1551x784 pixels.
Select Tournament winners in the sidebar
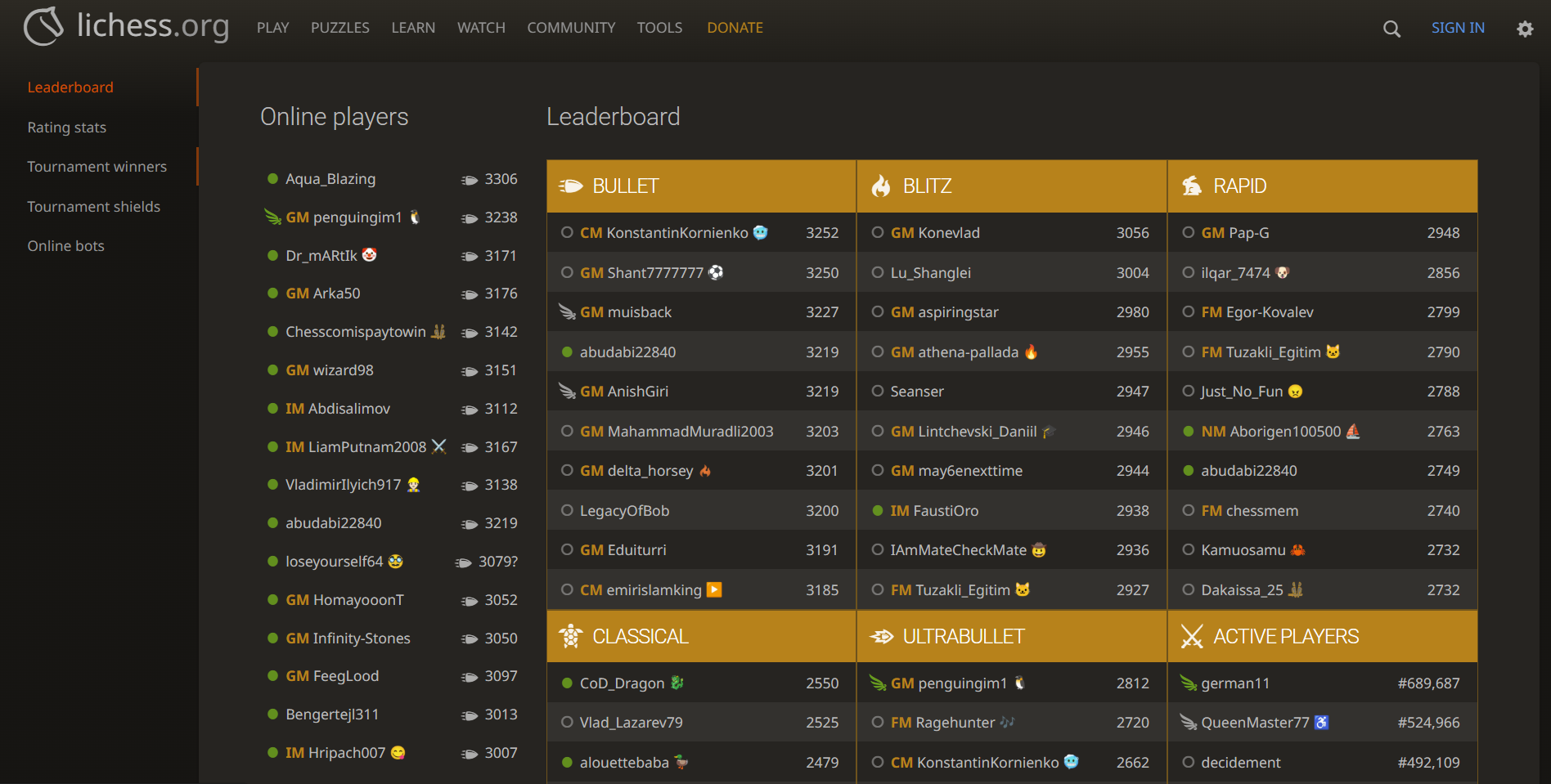coord(97,167)
